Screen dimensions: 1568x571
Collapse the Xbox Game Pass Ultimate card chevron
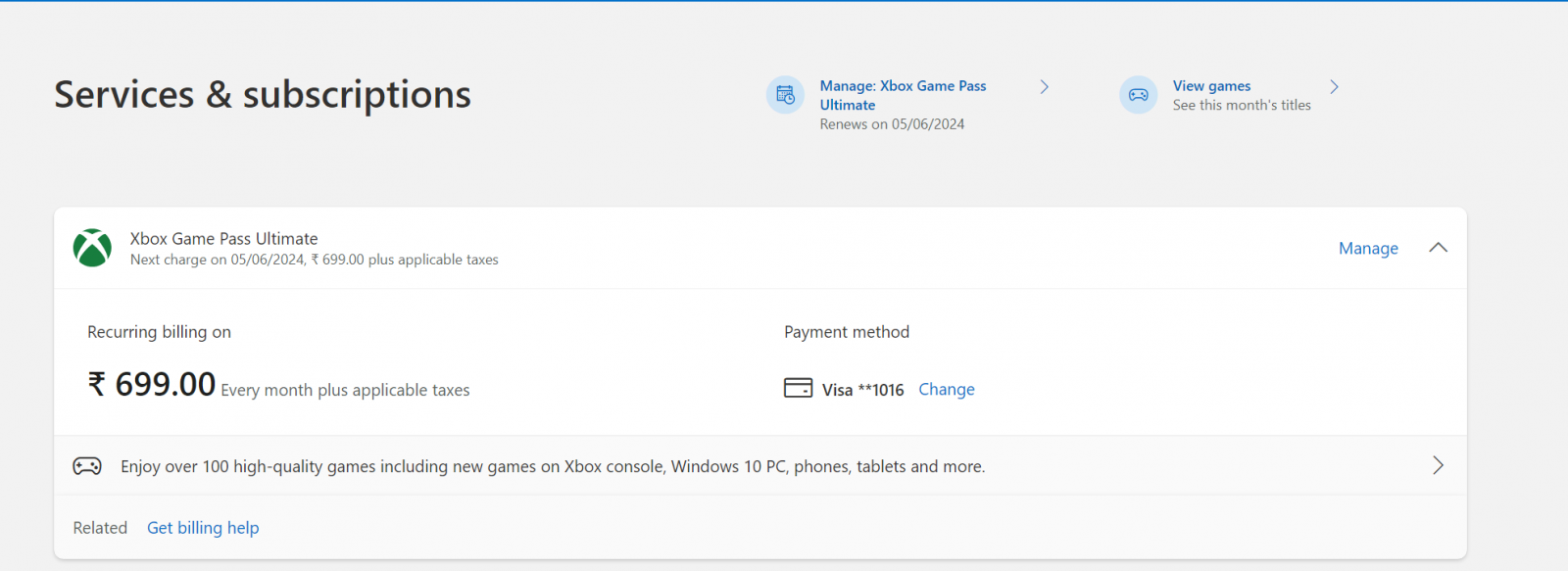pos(1438,248)
